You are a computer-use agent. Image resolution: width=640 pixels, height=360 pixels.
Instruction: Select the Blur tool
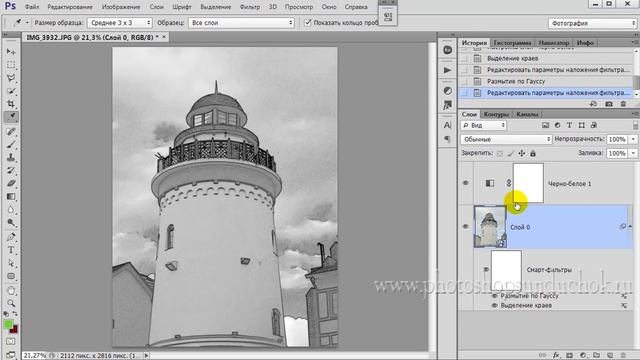pos(11,209)
